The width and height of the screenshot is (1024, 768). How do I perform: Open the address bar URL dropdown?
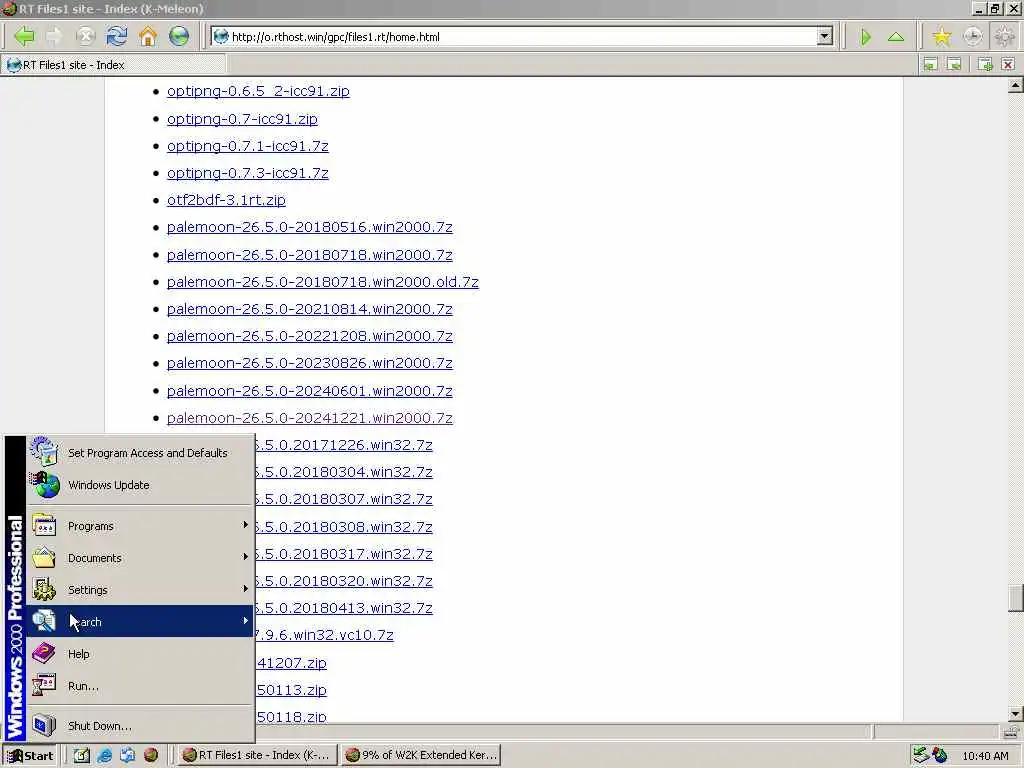[825, 37]
